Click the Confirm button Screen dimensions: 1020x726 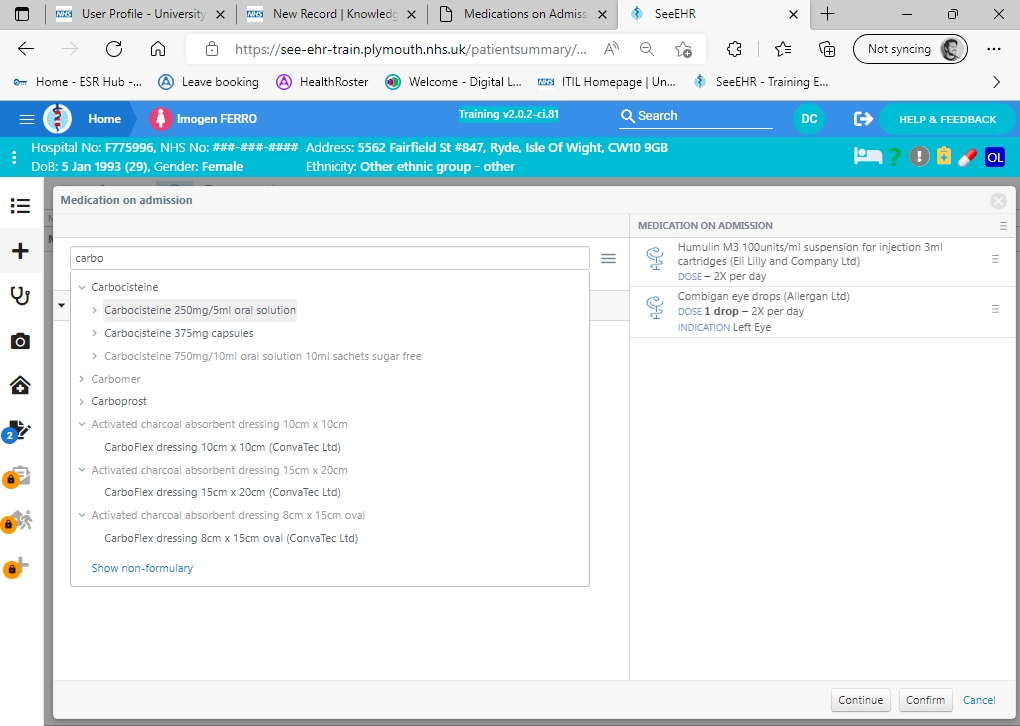coord(925,700)
